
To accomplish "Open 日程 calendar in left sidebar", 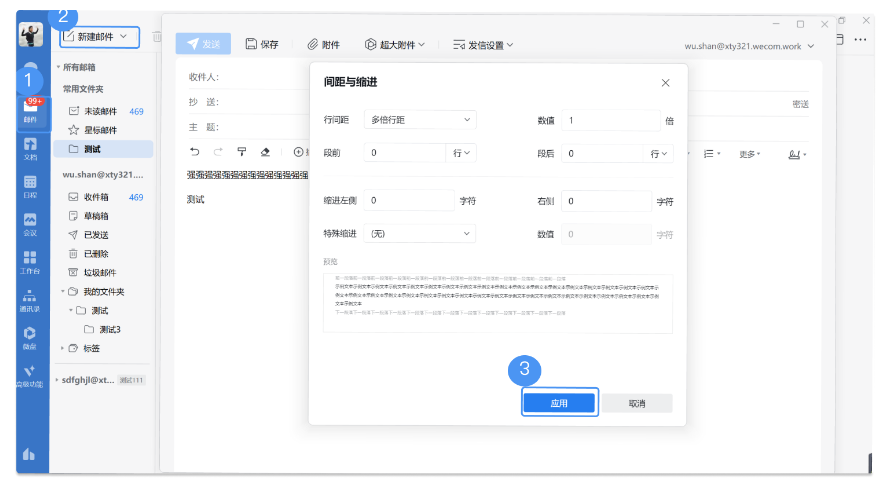I will pos(30,186).
